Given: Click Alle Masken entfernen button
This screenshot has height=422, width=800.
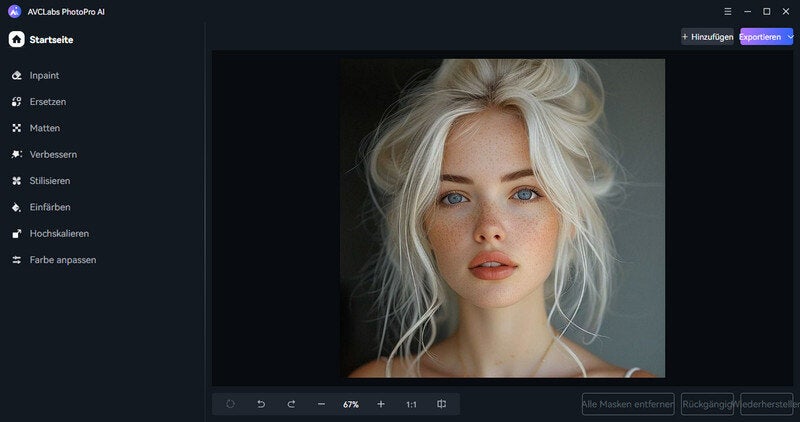Looking at the screenshot, I should click(628, 404).
